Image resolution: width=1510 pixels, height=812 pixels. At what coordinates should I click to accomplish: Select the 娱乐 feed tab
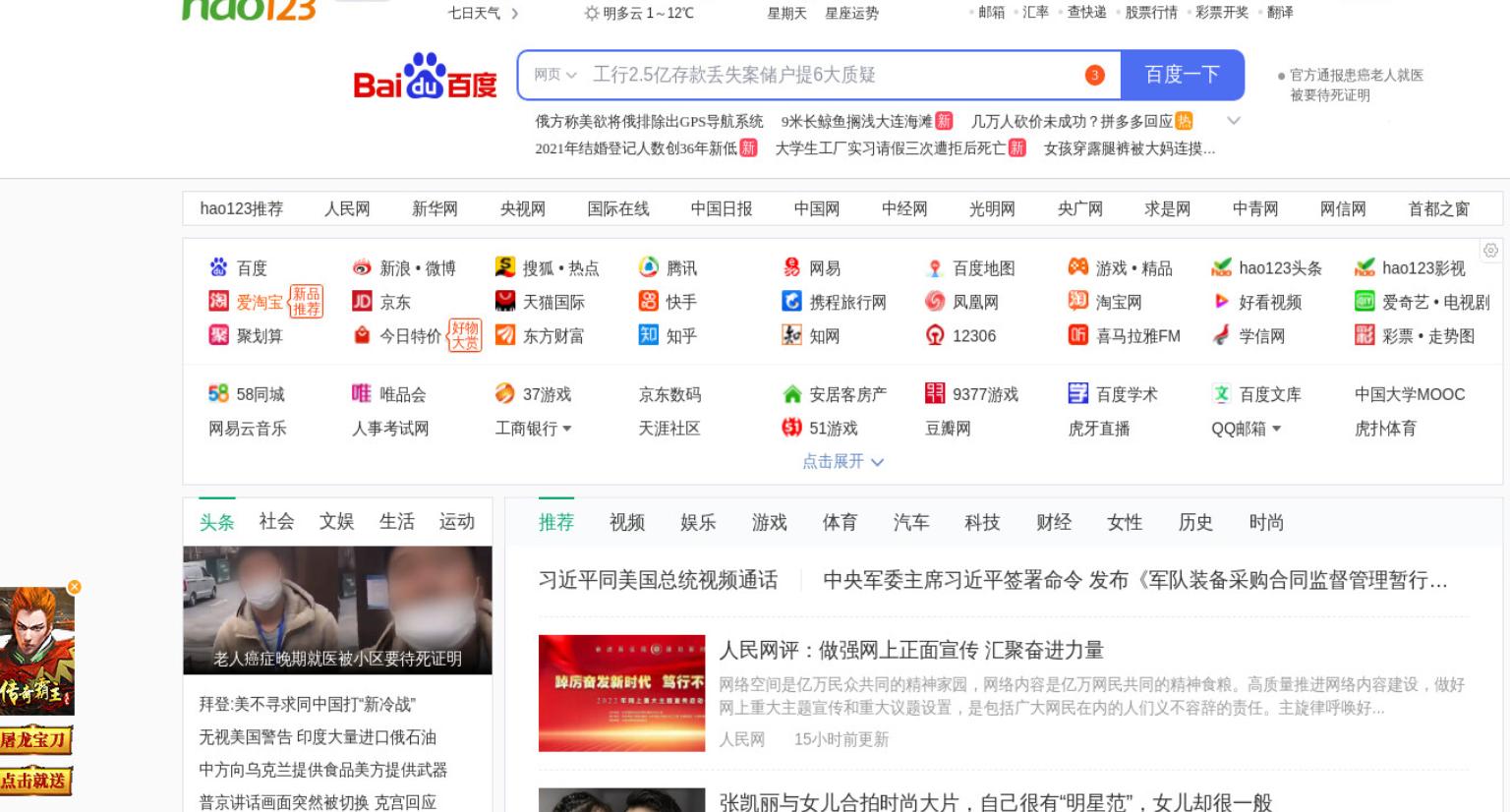pyautogui.click(x=698, y=522)
